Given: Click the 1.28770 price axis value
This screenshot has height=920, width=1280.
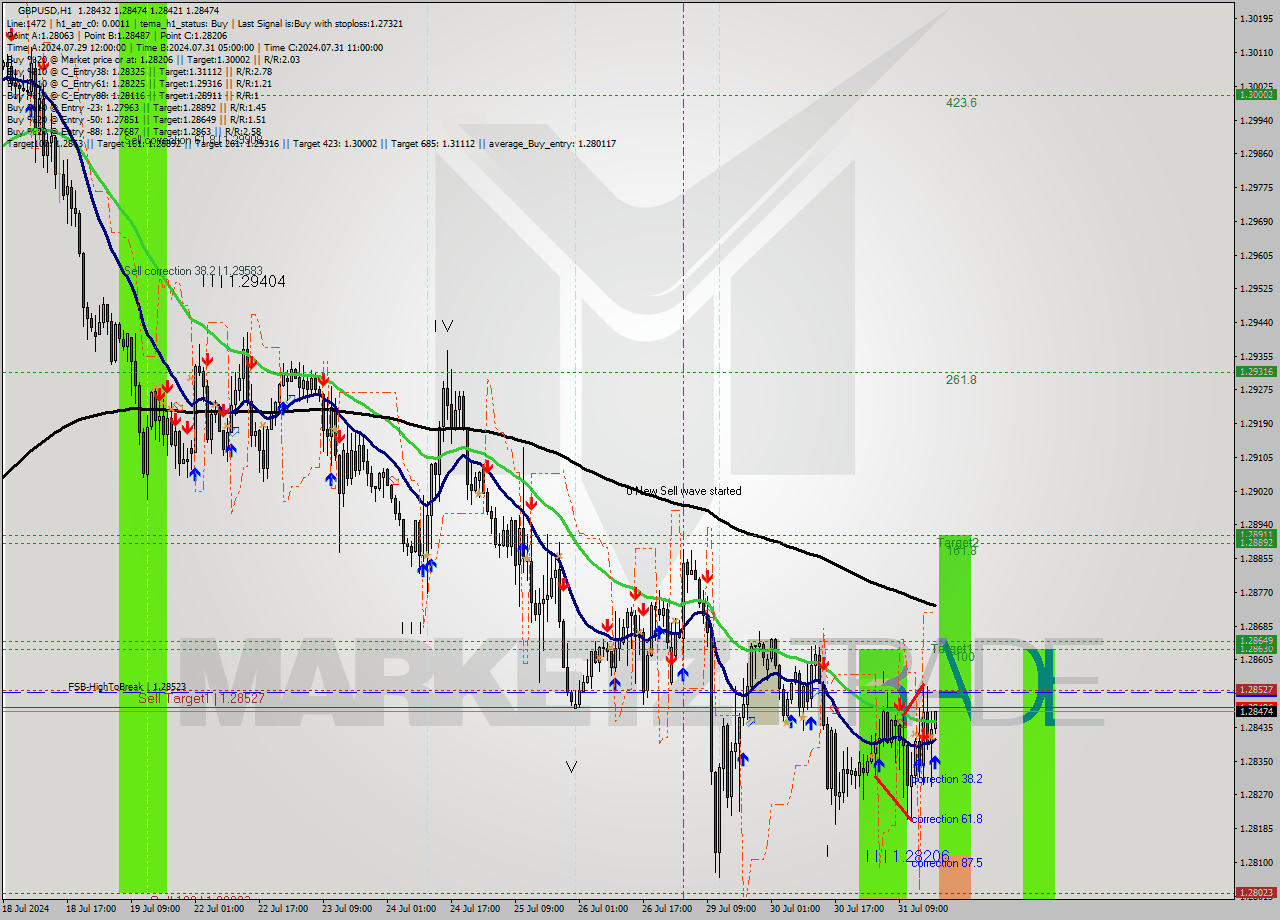Looking at the screenshot, I should 1256,593.
